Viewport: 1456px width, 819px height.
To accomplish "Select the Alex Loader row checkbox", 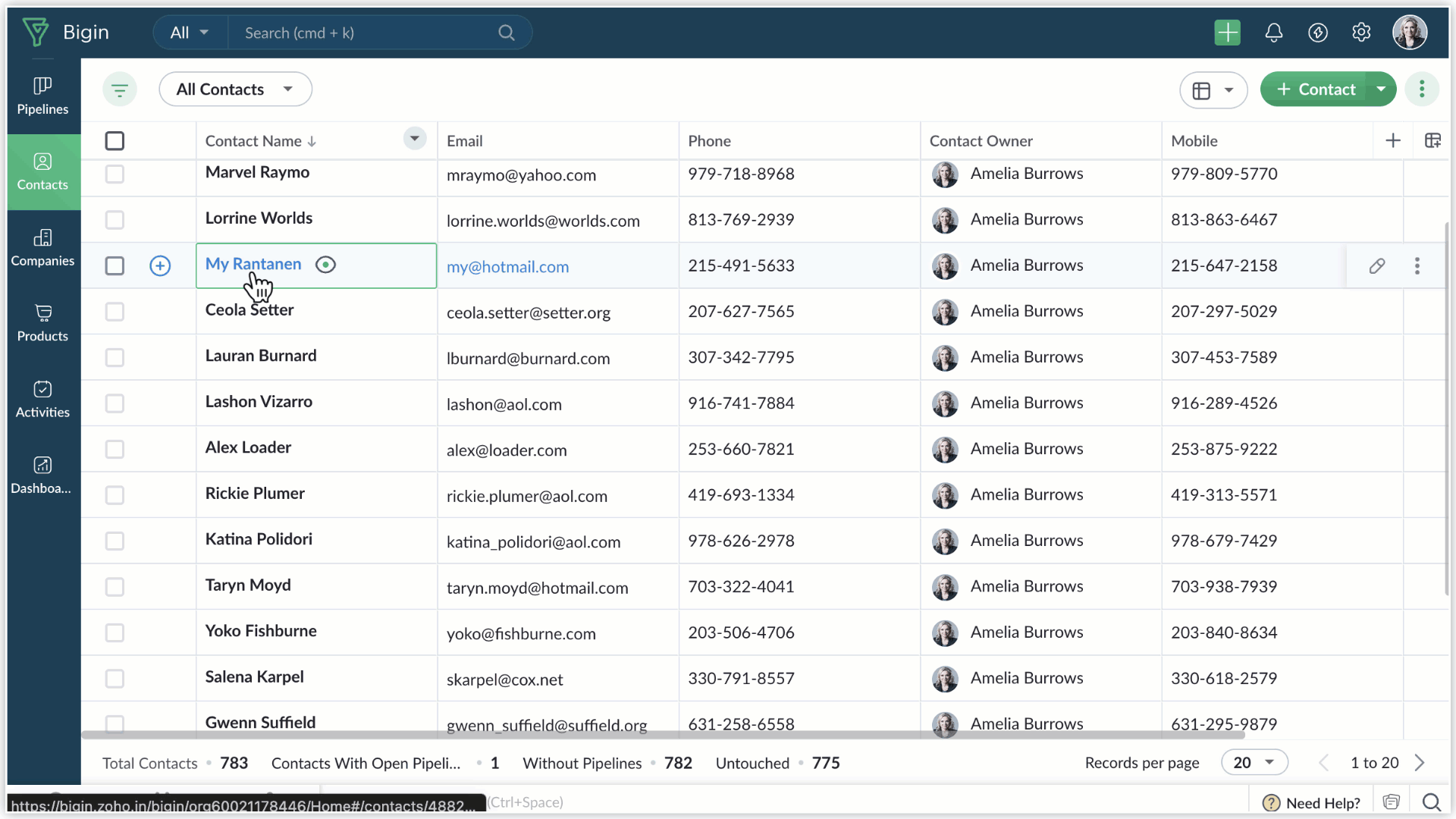I will click(115, 450).
